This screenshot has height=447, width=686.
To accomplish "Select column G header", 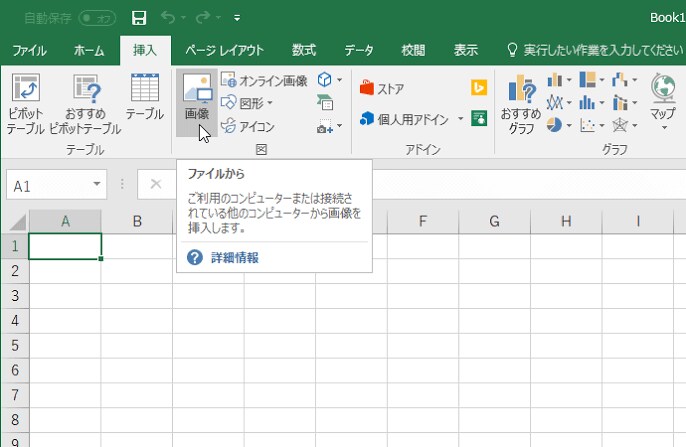I will coord(494,221).
